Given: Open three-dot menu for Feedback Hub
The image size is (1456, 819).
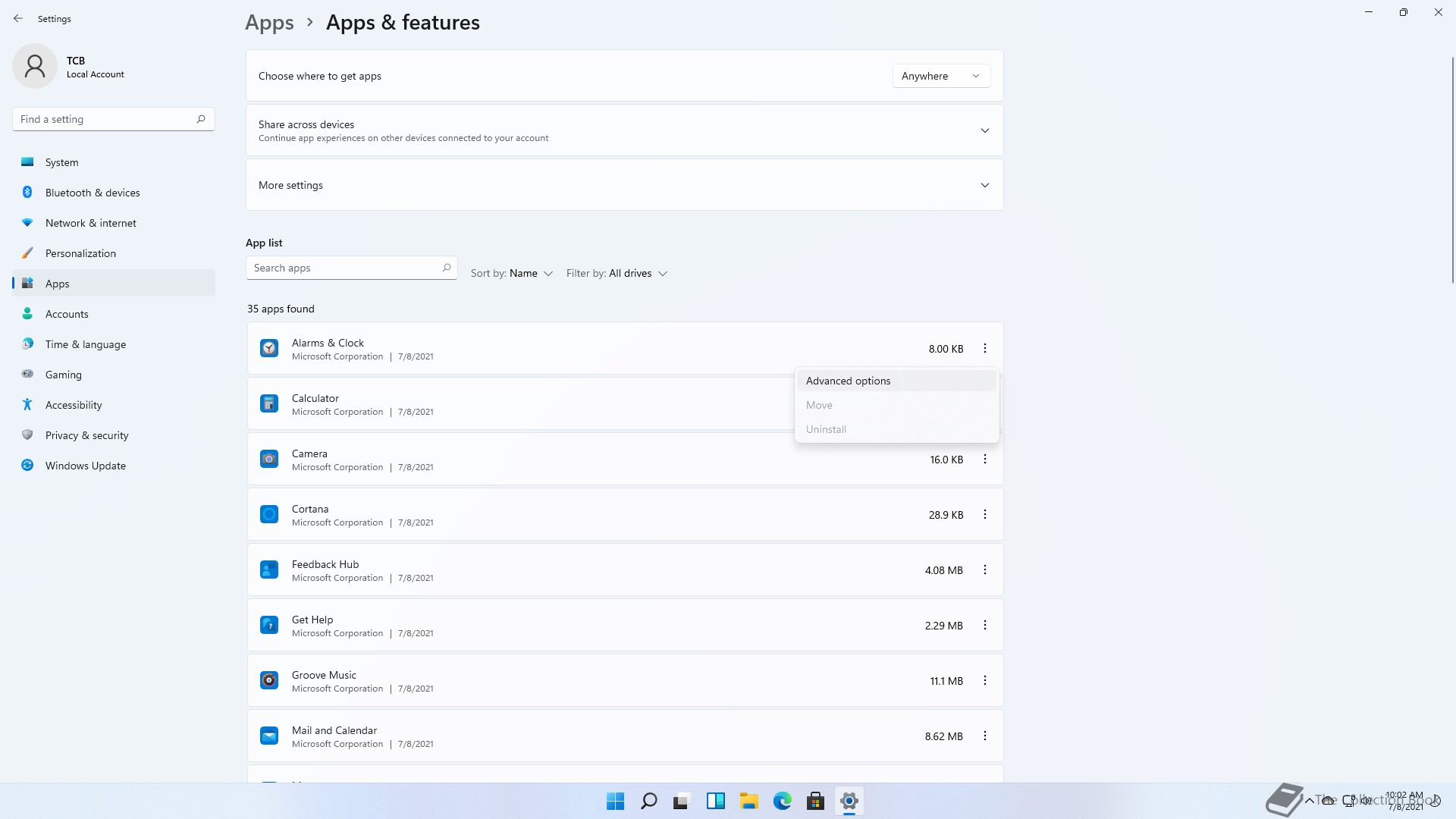Looking at the screenshot, I should [x=985, y=570].
